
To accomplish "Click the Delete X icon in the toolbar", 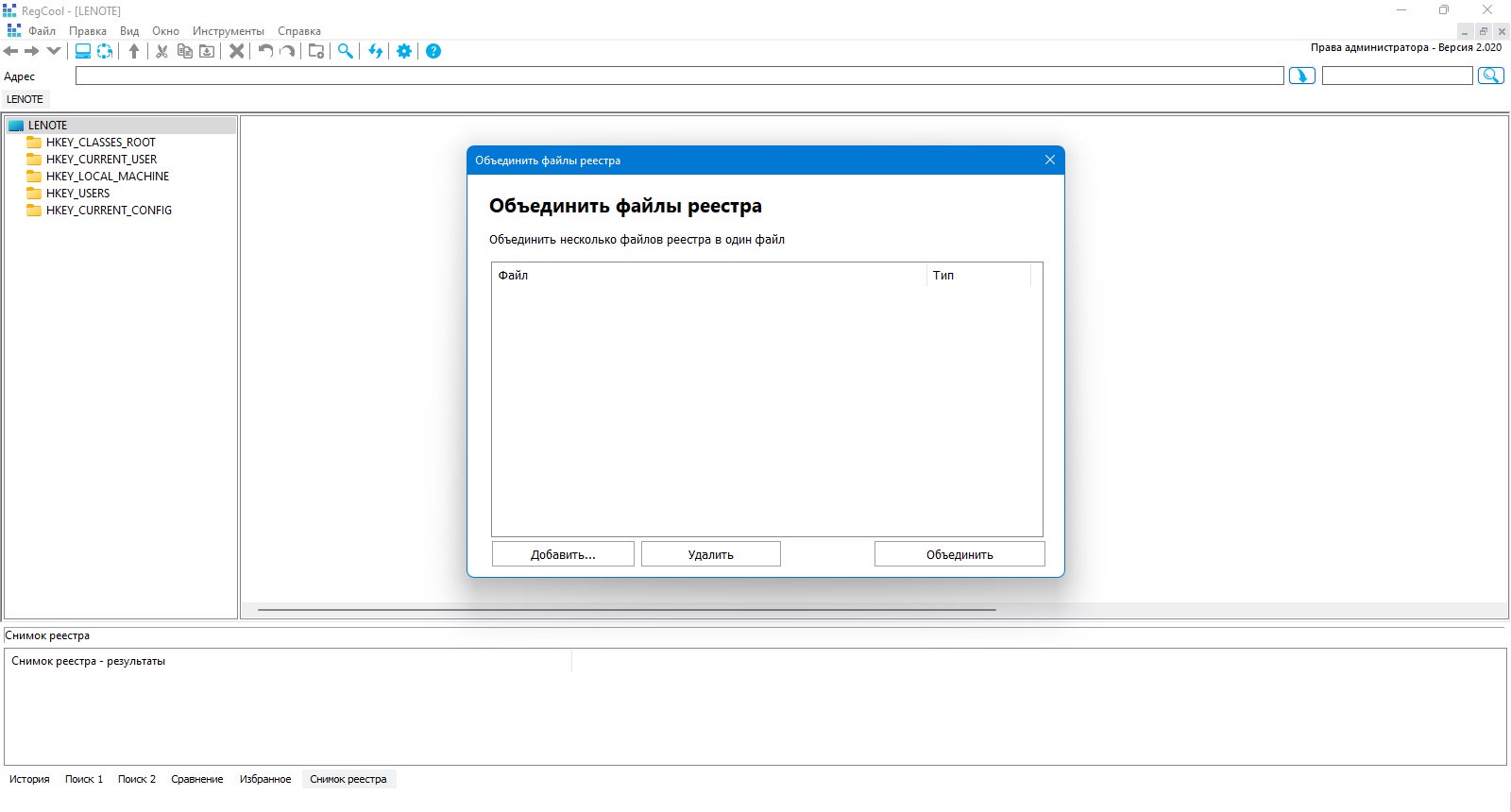I will point(237,51).
